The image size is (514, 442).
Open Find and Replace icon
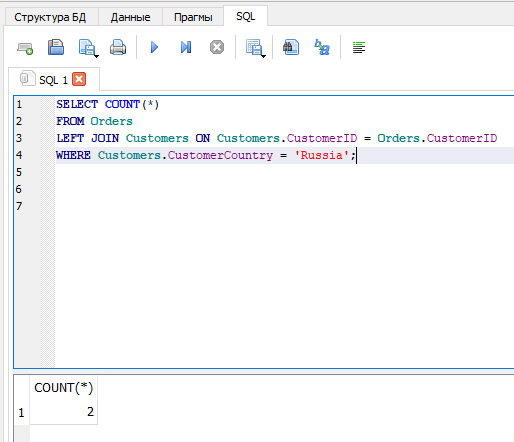coord(322,47)
